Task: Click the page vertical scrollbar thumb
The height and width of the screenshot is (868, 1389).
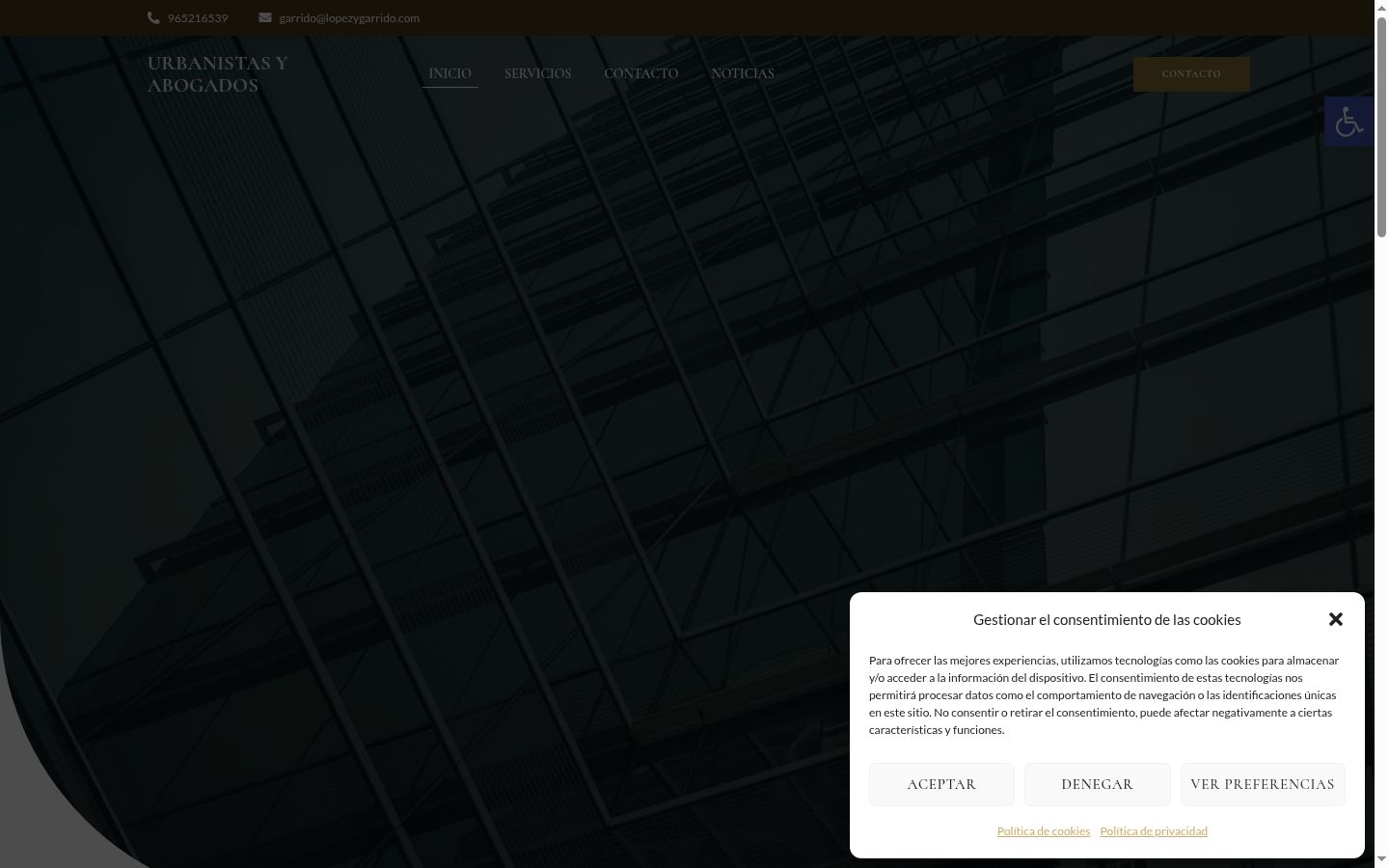Action: tap(1381, 125)
